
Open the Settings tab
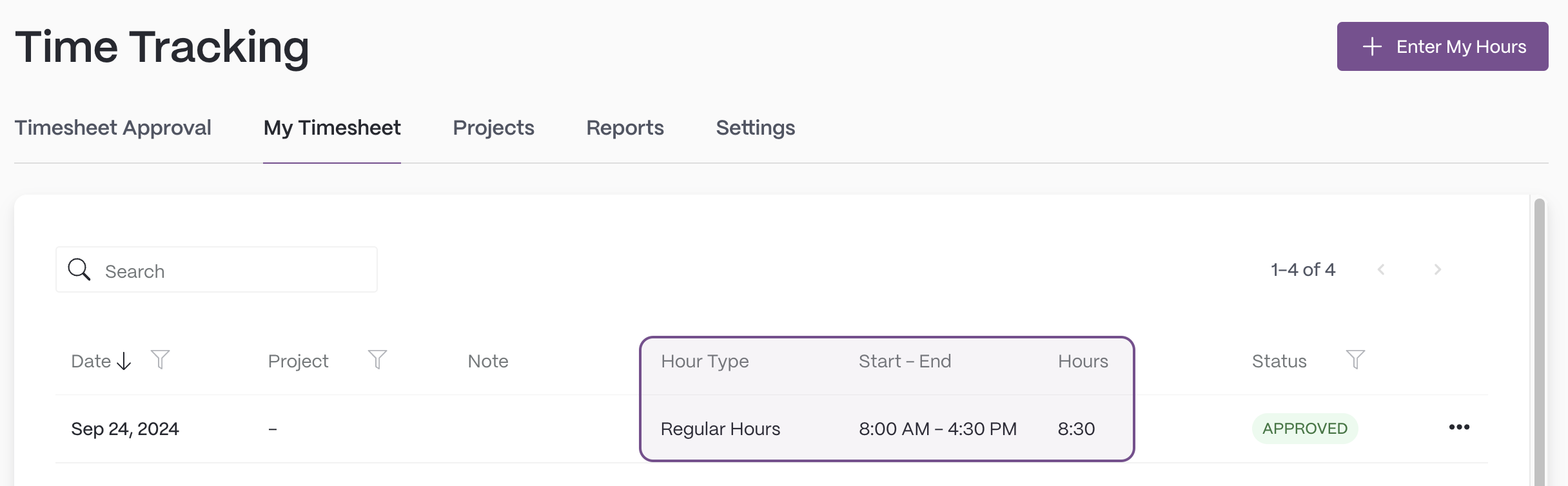(x=755, y=128)
